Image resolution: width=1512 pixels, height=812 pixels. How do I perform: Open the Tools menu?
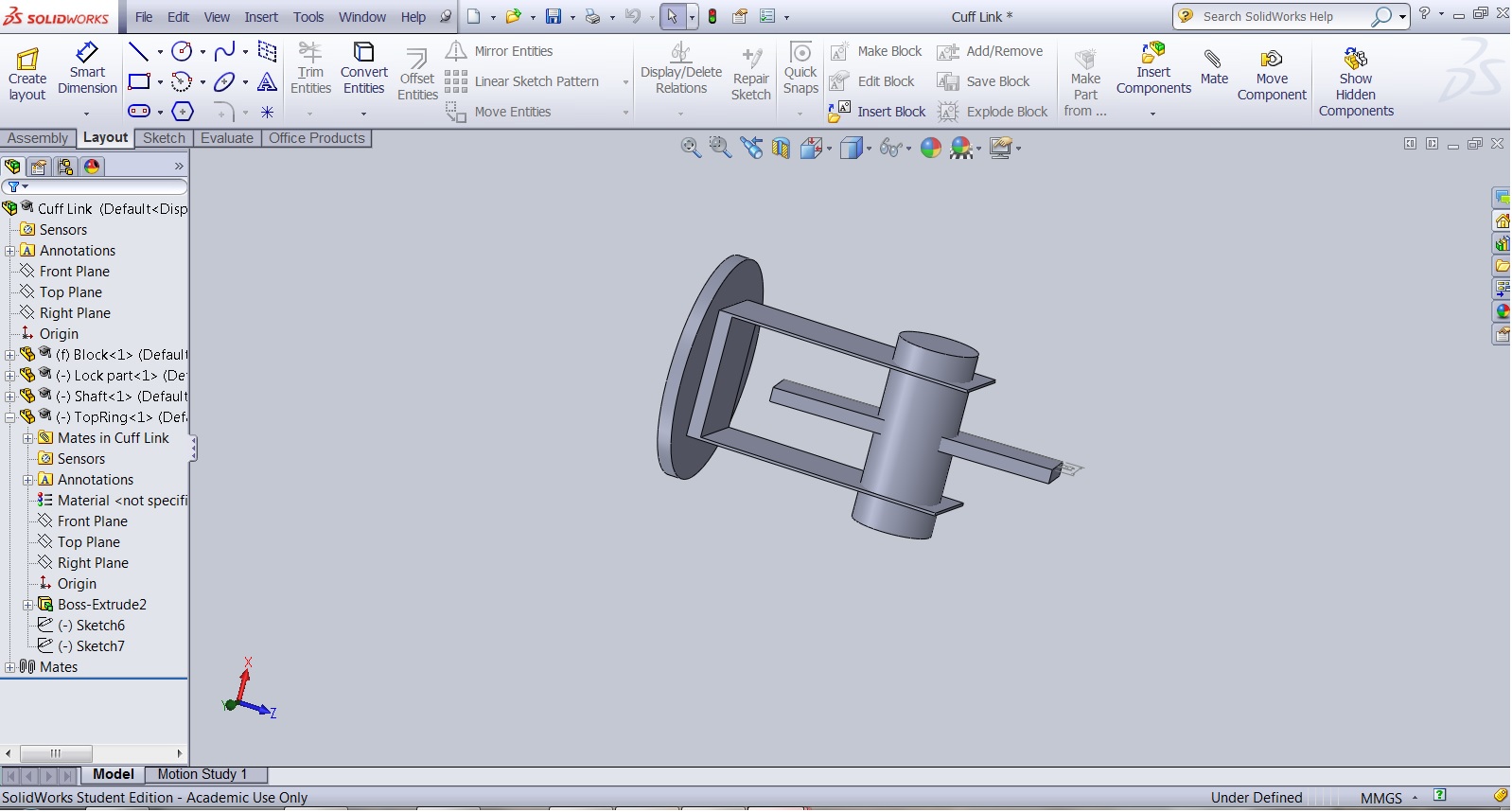click(308, 17)
